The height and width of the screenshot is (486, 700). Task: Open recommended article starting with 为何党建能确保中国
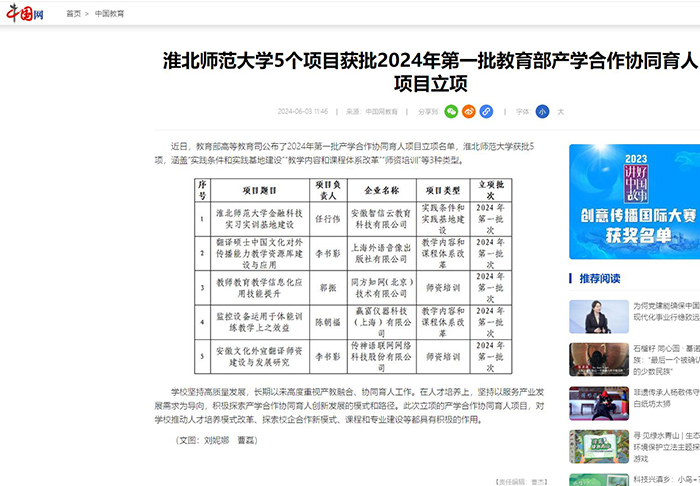pyautogui.click(x=665, y=310)
